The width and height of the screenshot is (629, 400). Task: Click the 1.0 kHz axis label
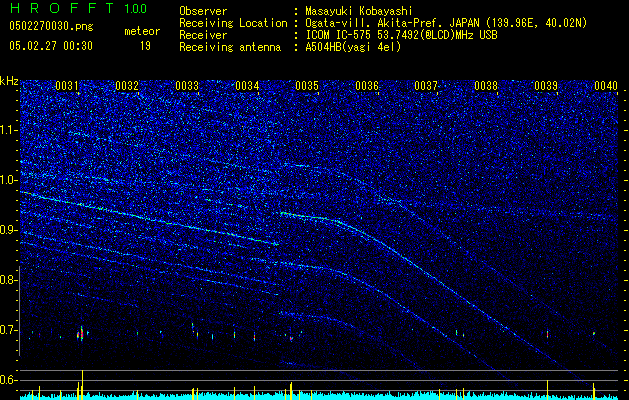[8, 180]
